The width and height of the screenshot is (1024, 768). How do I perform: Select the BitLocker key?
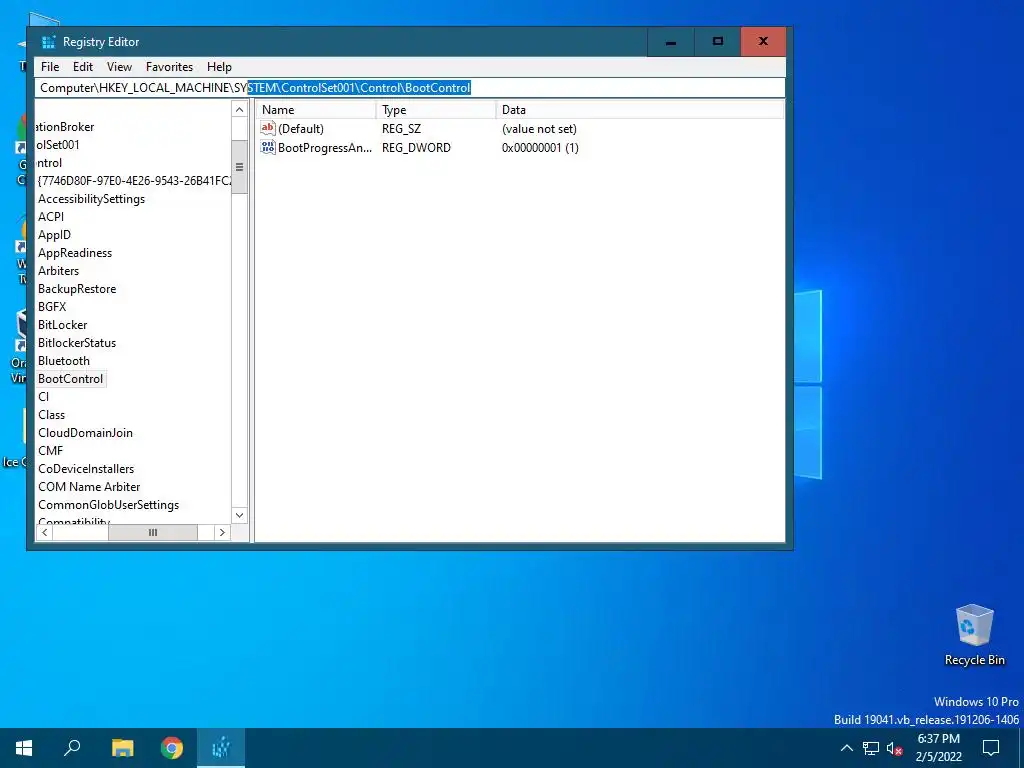click(62, 325)
